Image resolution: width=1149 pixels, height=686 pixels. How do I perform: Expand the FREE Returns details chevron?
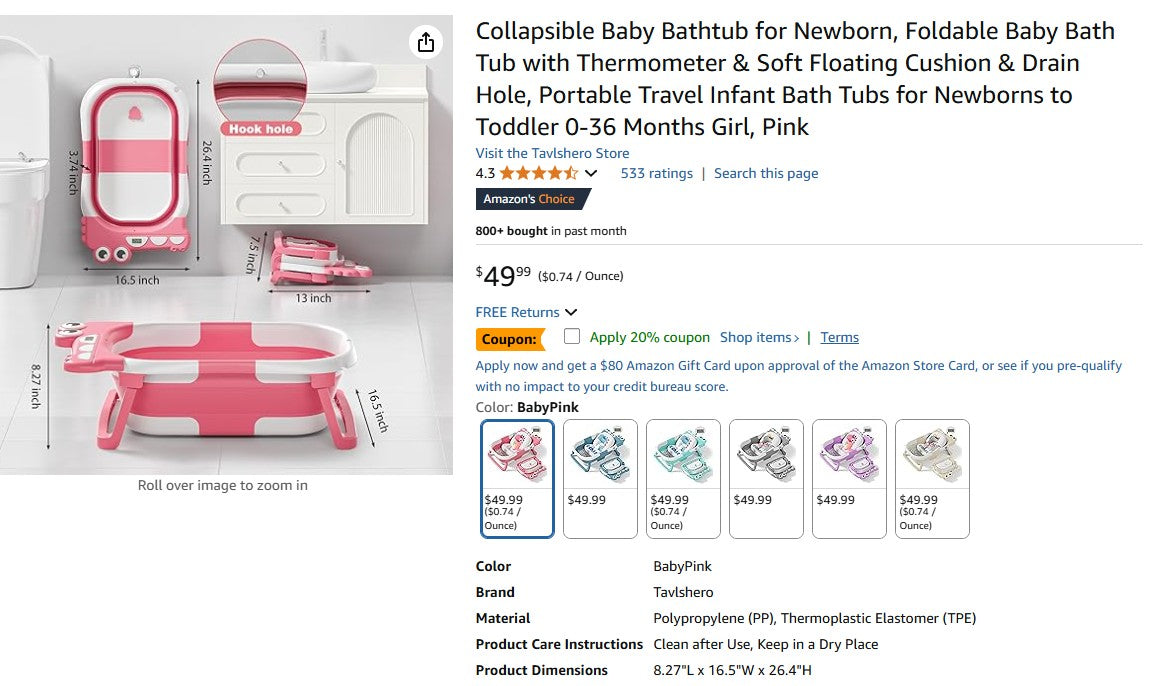[x=570, y=312]
